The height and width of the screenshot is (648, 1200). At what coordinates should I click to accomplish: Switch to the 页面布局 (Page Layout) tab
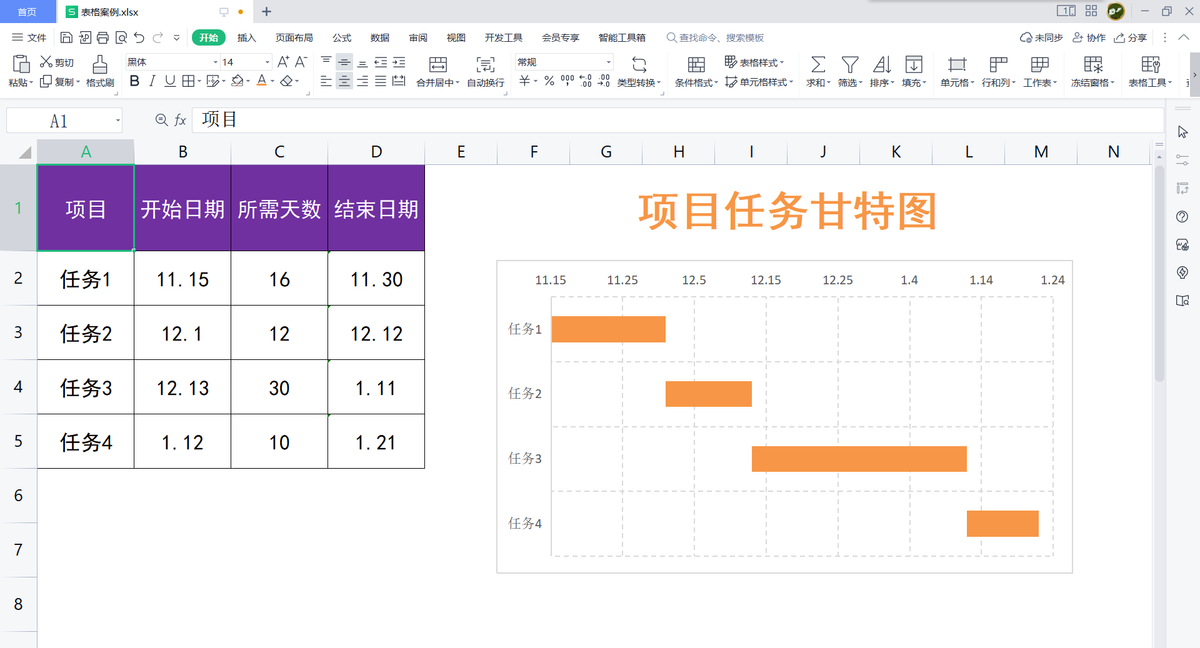[x=294, y=37]
